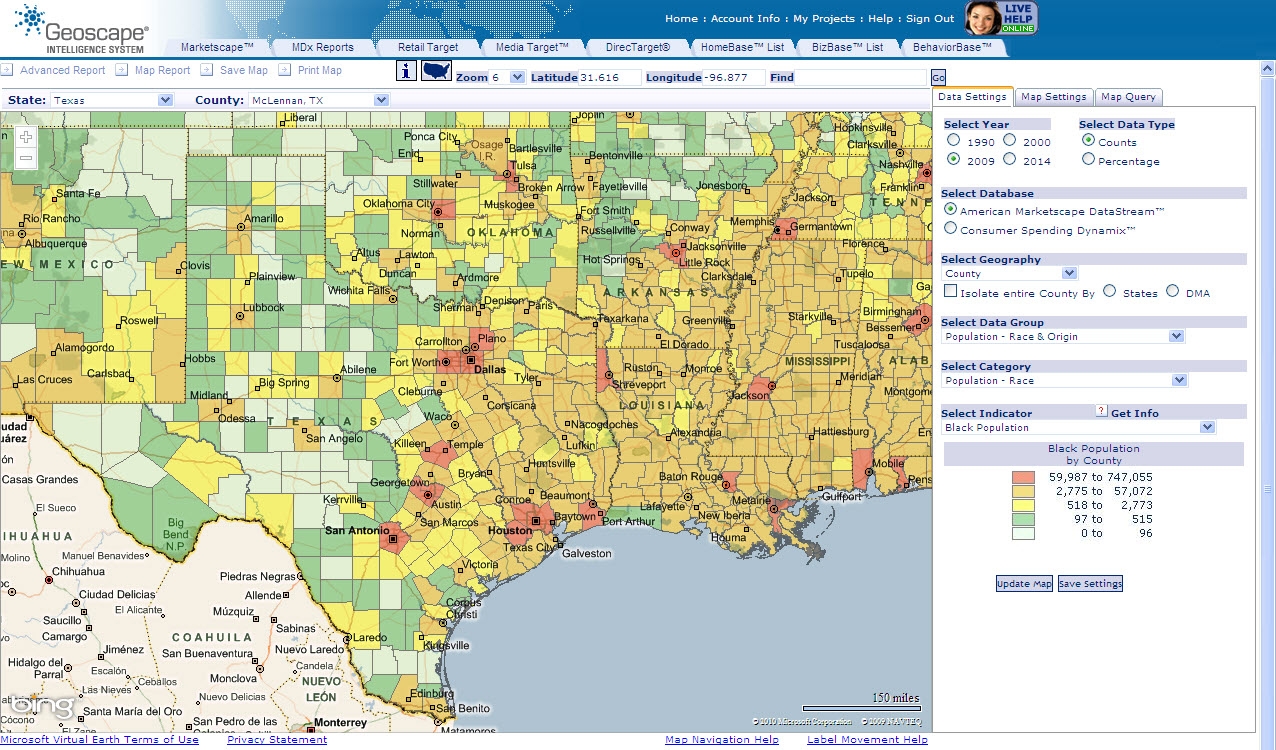Select the 2014 year radio button
The height and width of the screenshot is (750, 1276).
[1010, 159]
